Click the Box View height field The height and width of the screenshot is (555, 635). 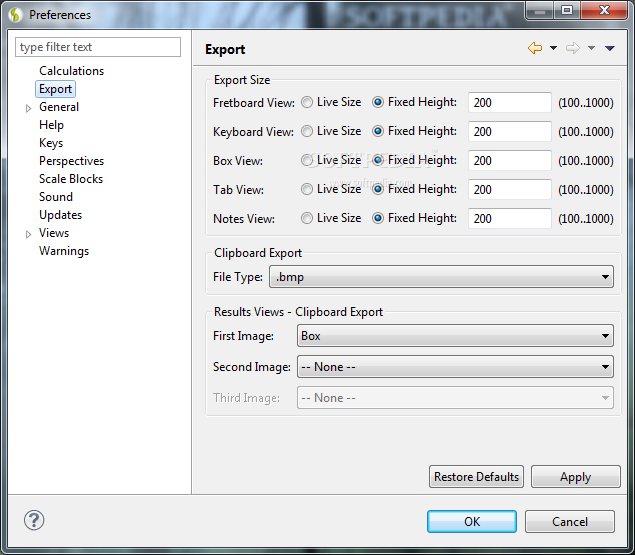click(x=509, y=161)
